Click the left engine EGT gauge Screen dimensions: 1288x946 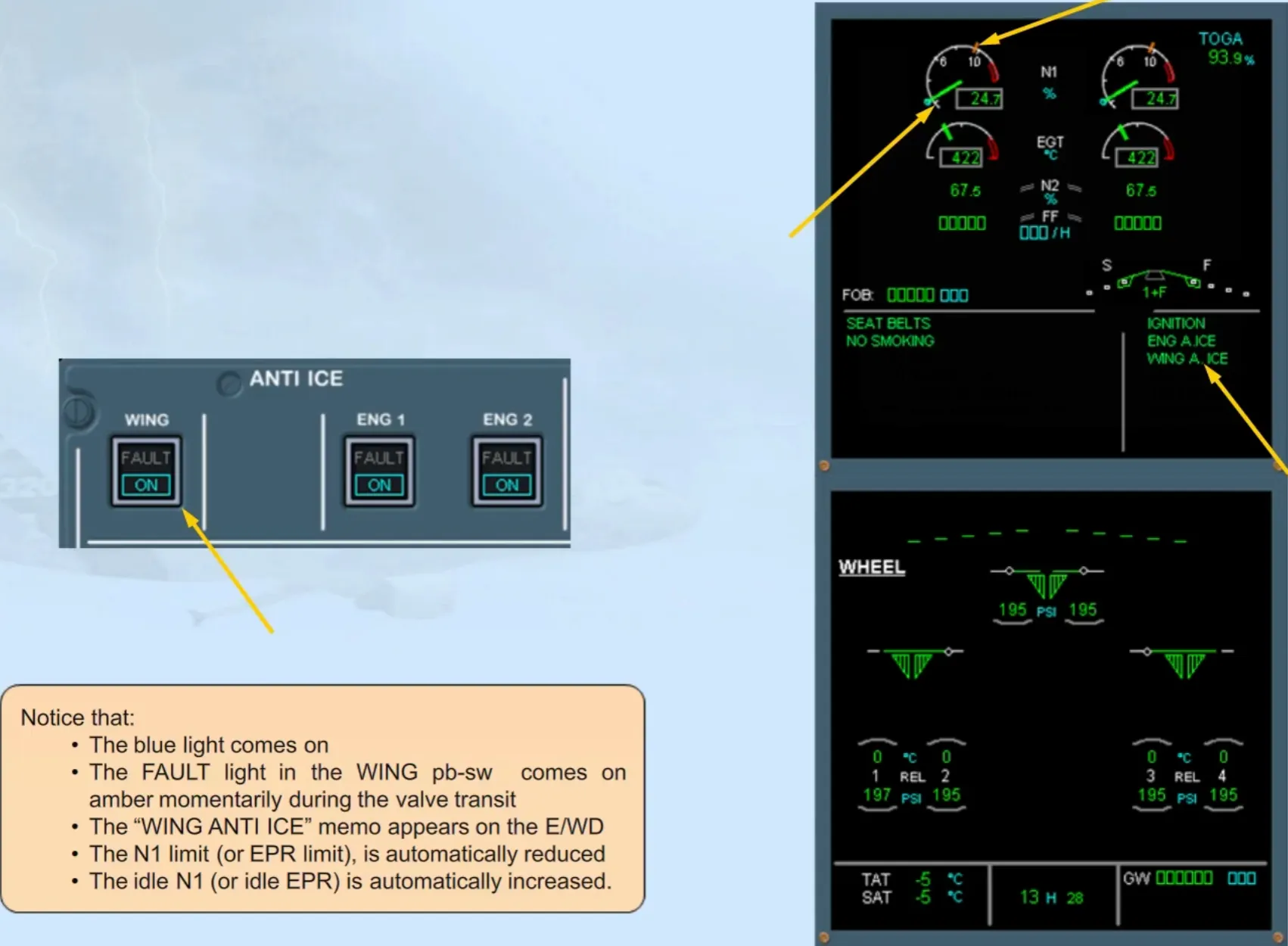pyautogui.click(x=963, y=144)
